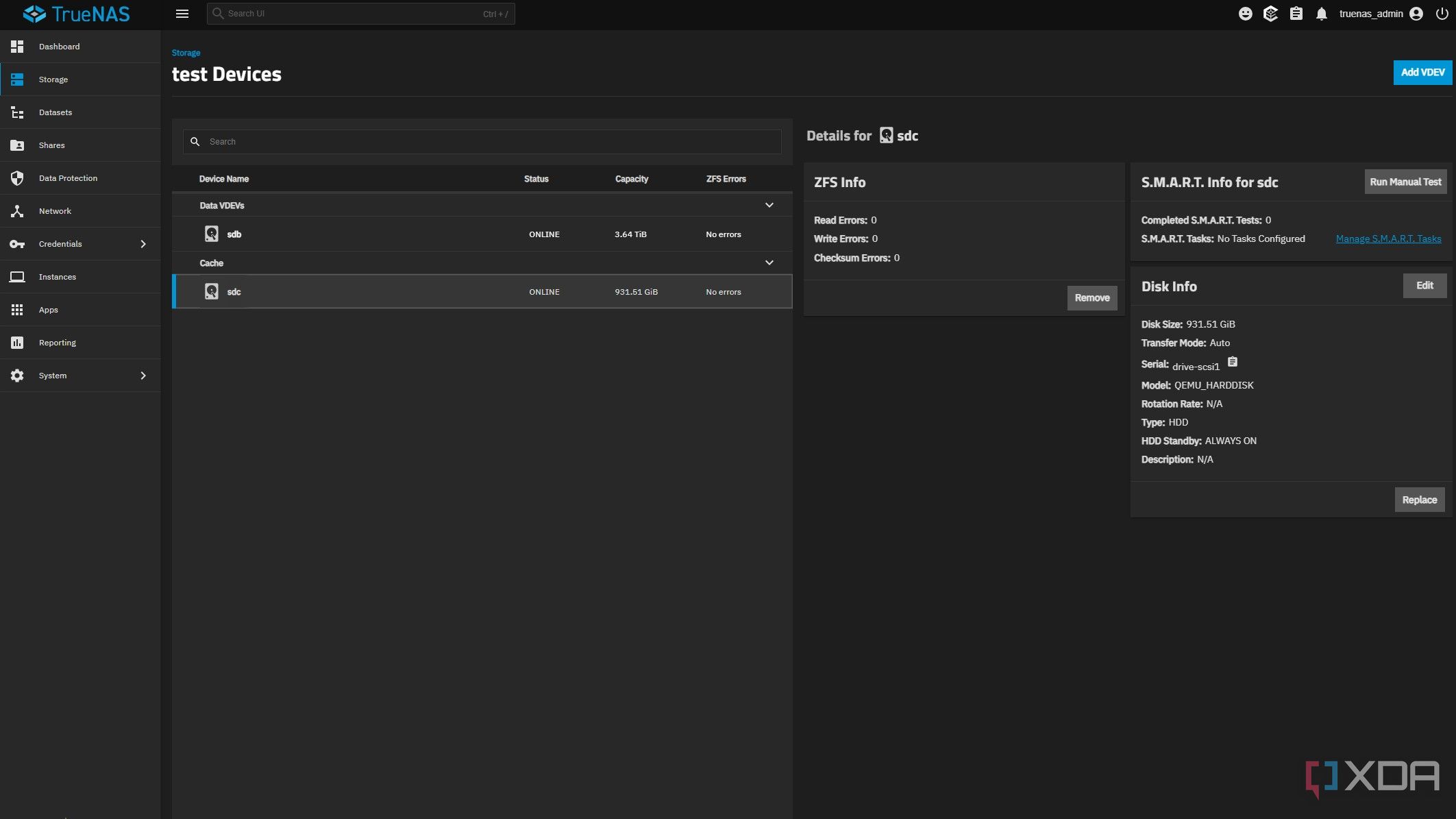The image size is (1456, 819).
Task: Click the 3.64 TiB capacity value
Action: point(630,234)
